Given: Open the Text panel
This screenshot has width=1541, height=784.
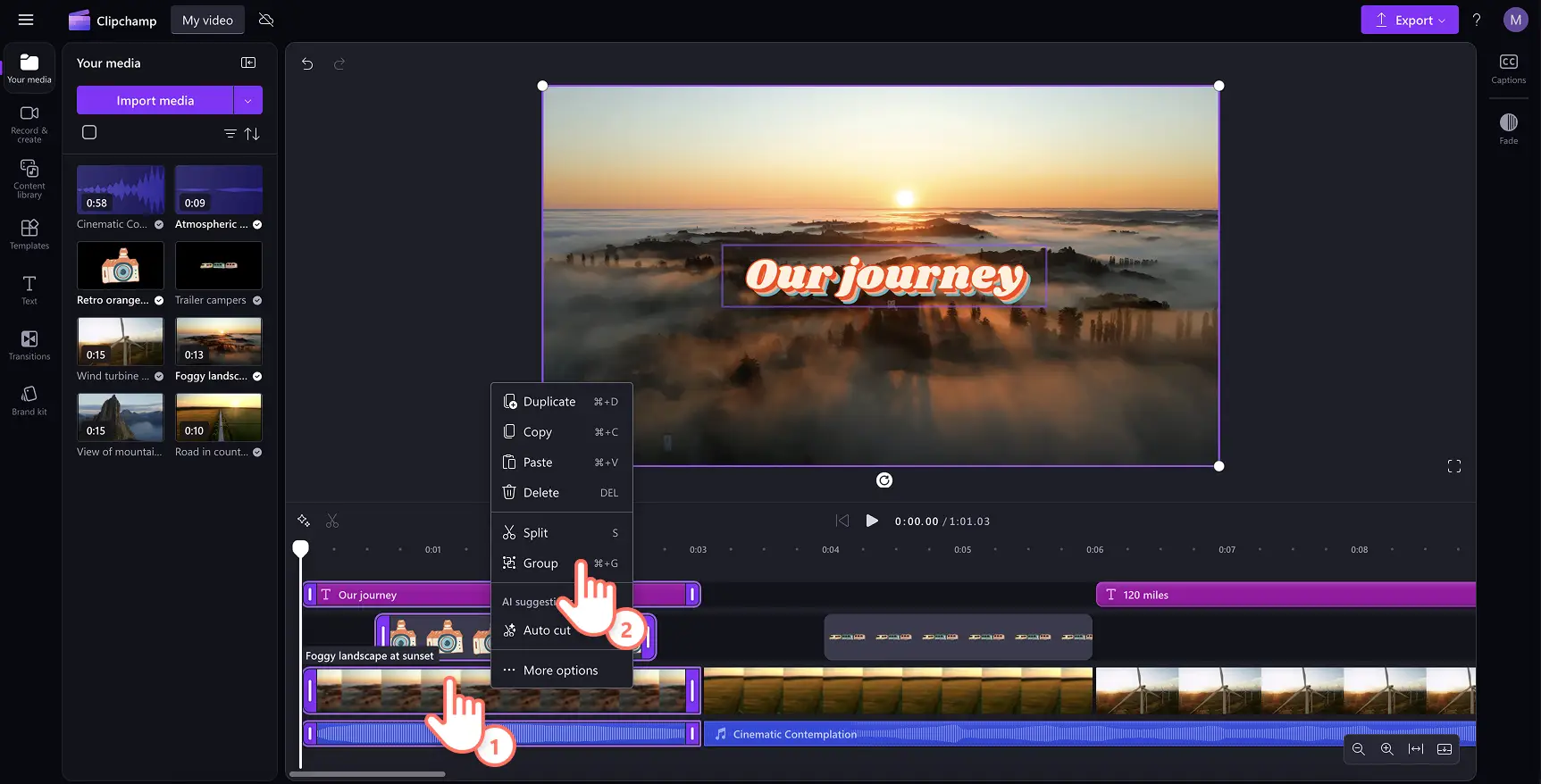Looking at the screenshot, I should [29, 290].
